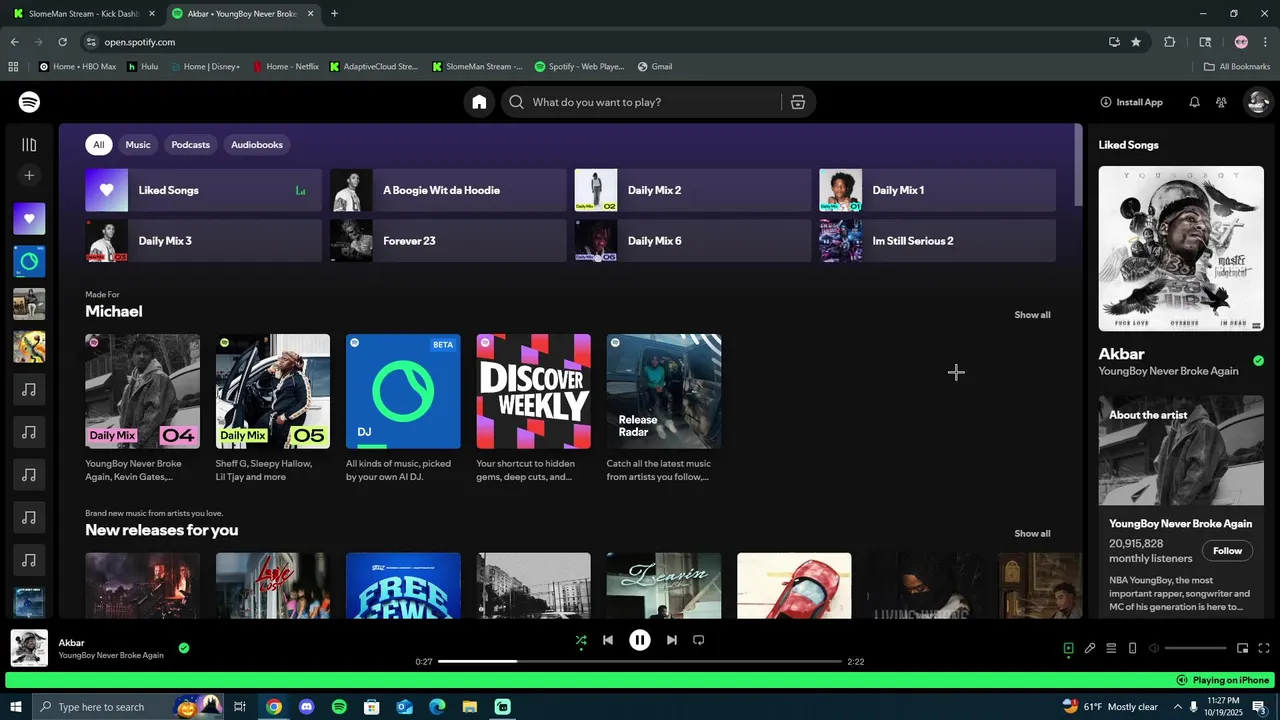Open the play queue

(1111, 648)
